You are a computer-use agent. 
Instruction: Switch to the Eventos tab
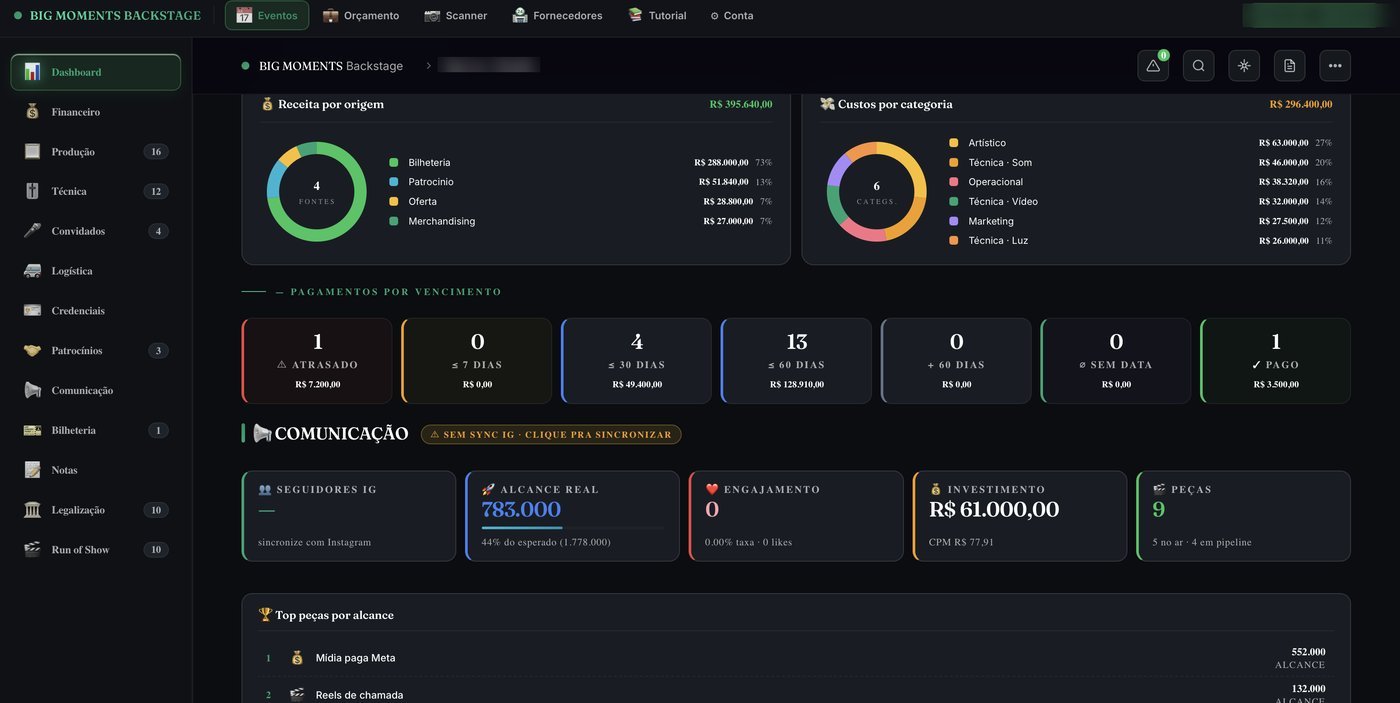[267, 15]
